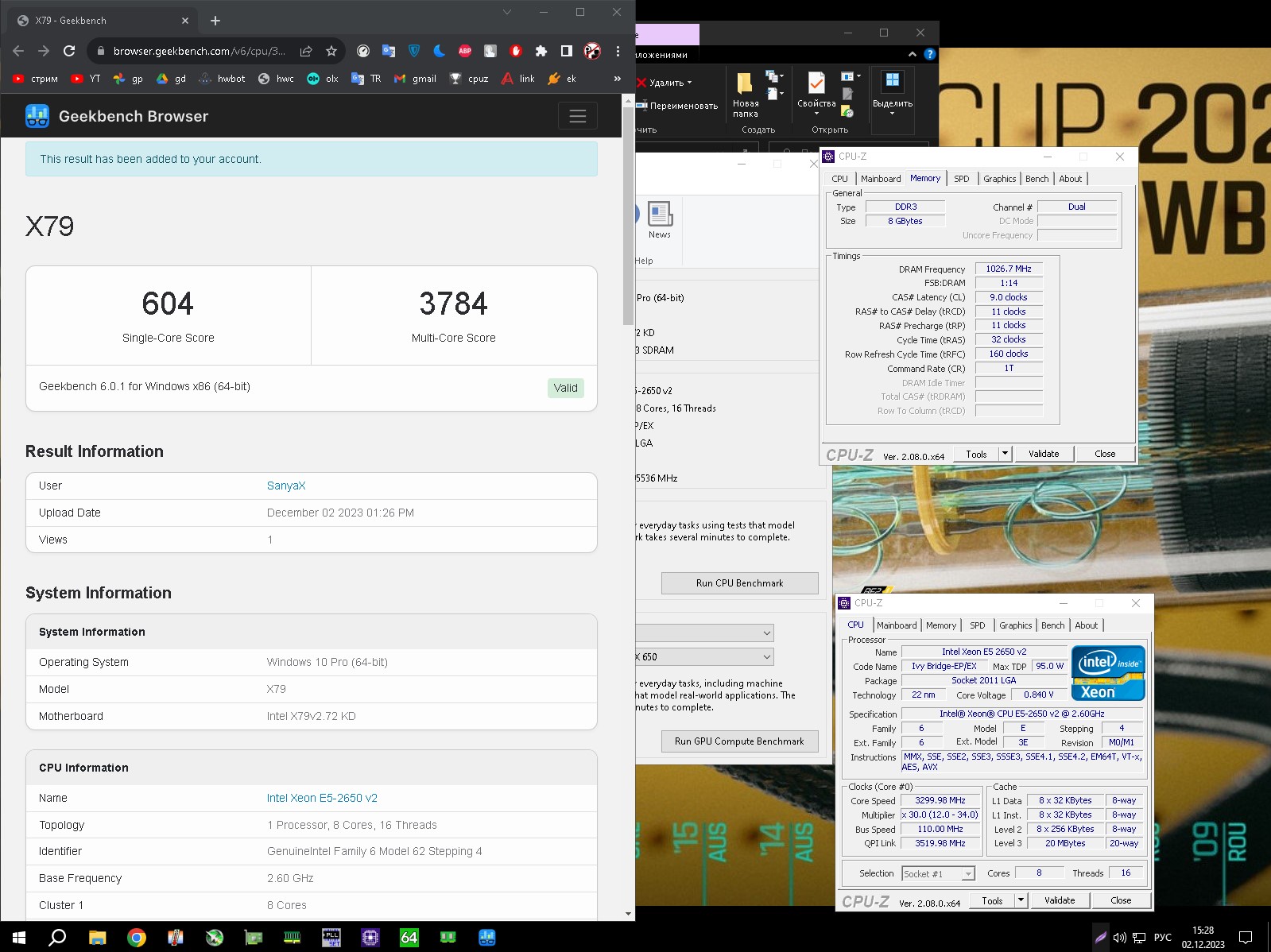Open Socket #1 selection dropdown

click(x=939, y=873)
